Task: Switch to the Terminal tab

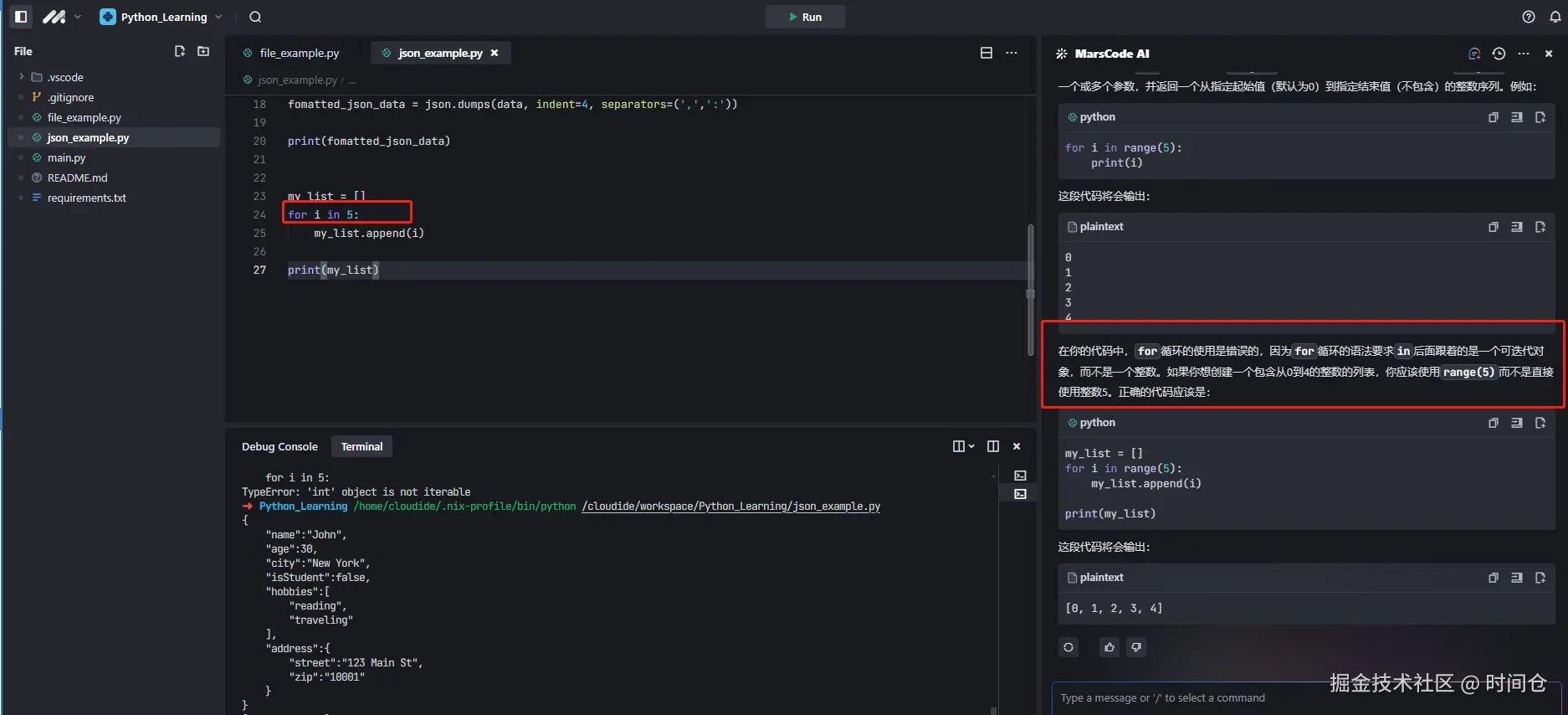Action: (361, 446)
